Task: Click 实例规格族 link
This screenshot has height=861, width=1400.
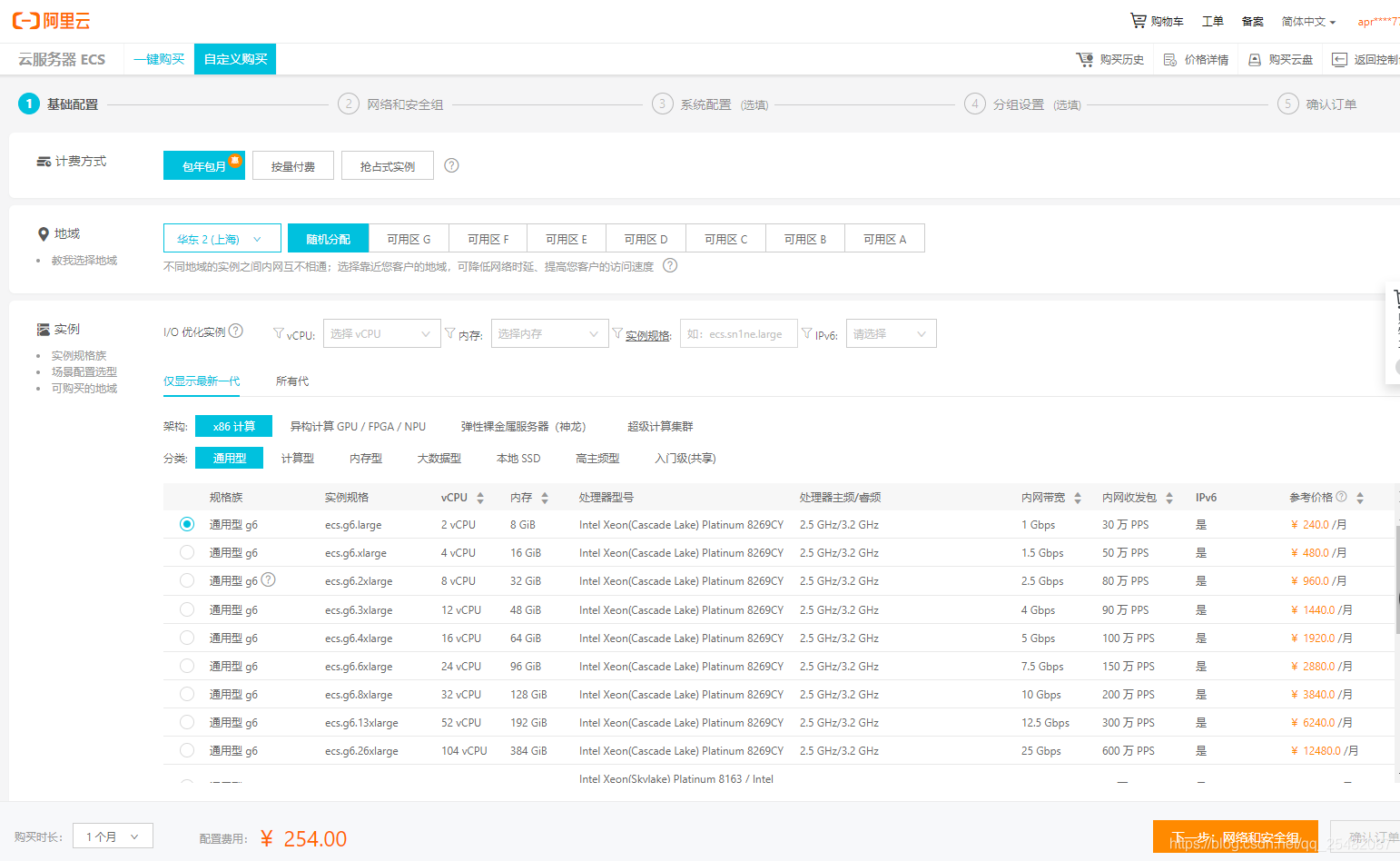Action: (79, 355)
